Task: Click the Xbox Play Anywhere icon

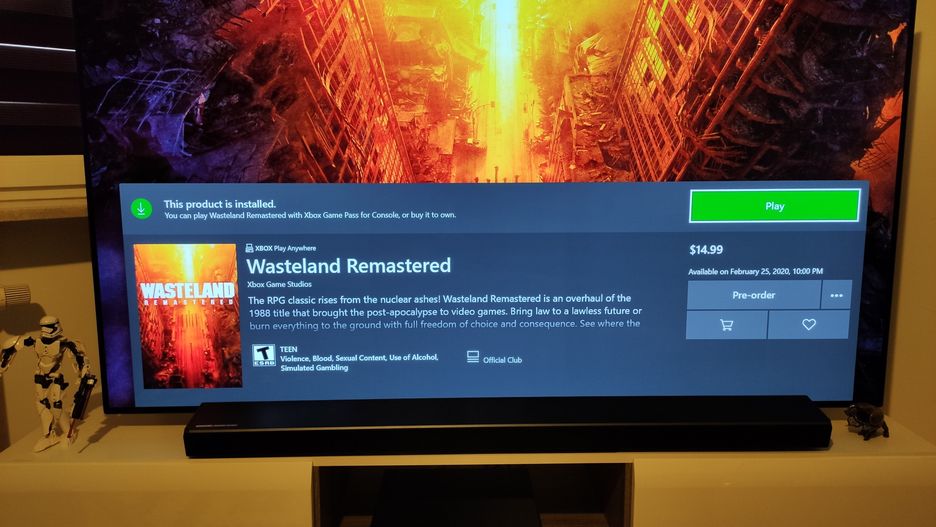Action: click(250, 248)
